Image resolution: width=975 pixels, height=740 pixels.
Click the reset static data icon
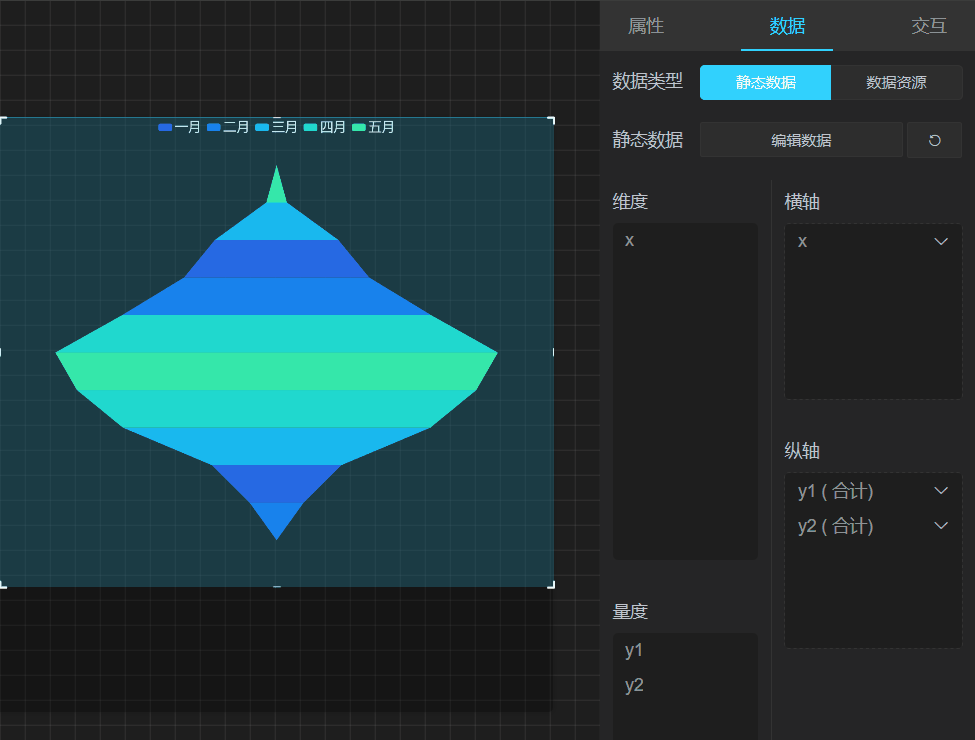pyautogui.click(x=935, y=141)
